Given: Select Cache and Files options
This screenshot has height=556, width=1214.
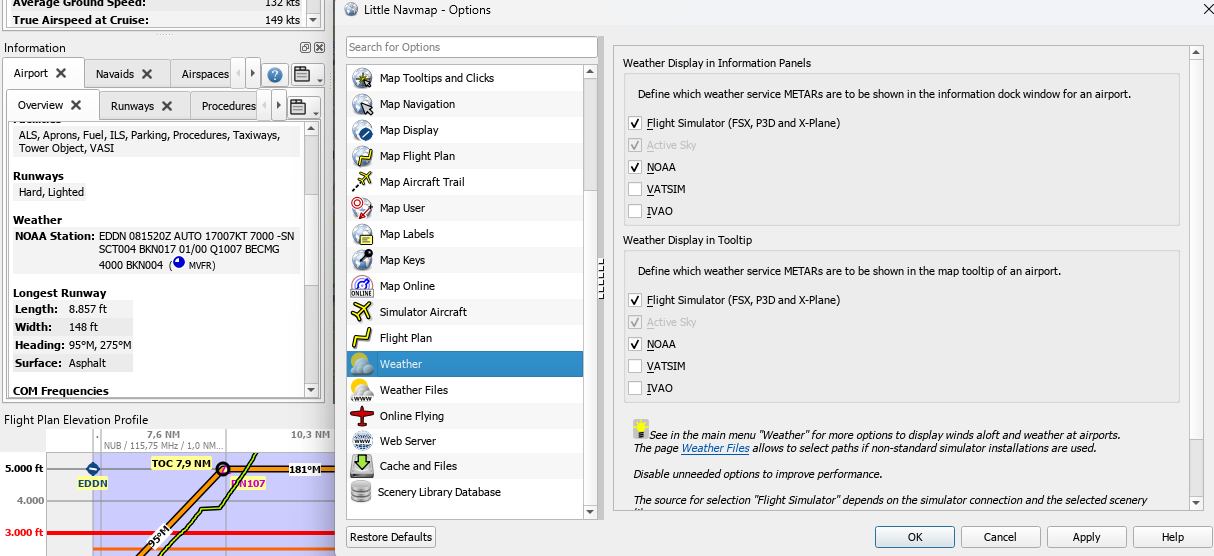Looking at the screenshot, I should [418, 466].
